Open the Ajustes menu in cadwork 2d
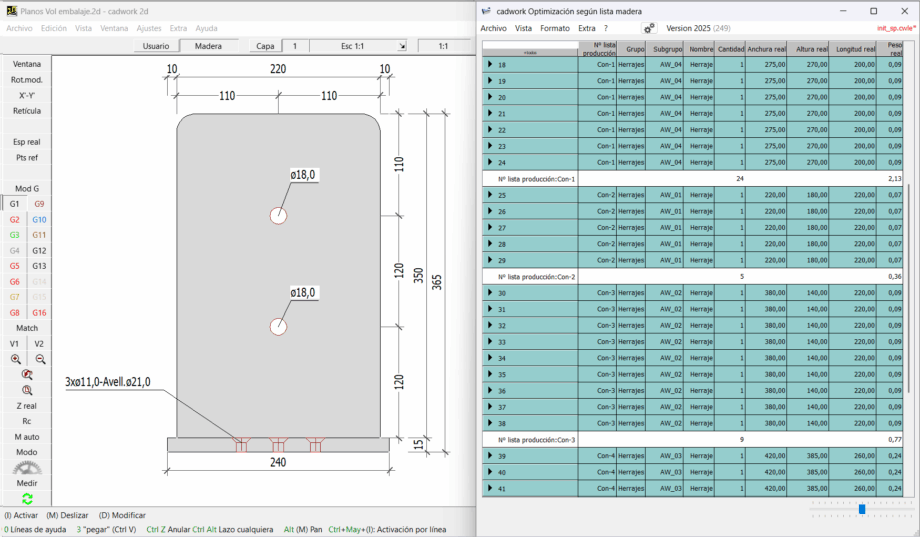This screenshot has width=920, height=537. coord(149,29)
